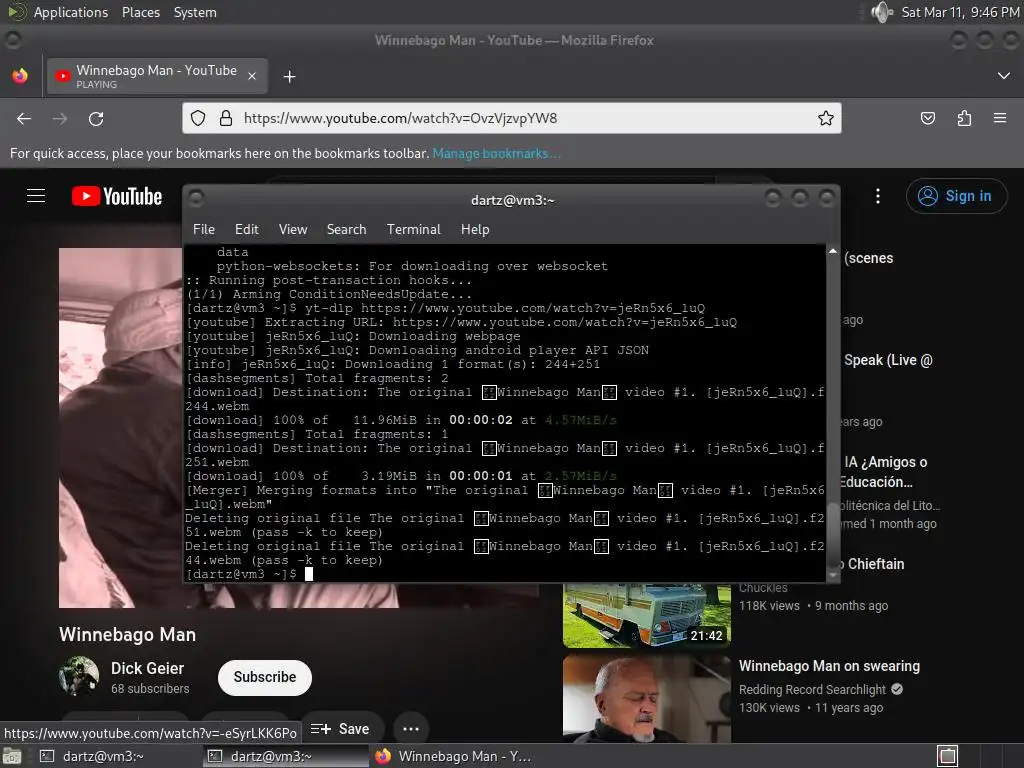Open Firefox extensions puzzle icon

coord(964,118)
